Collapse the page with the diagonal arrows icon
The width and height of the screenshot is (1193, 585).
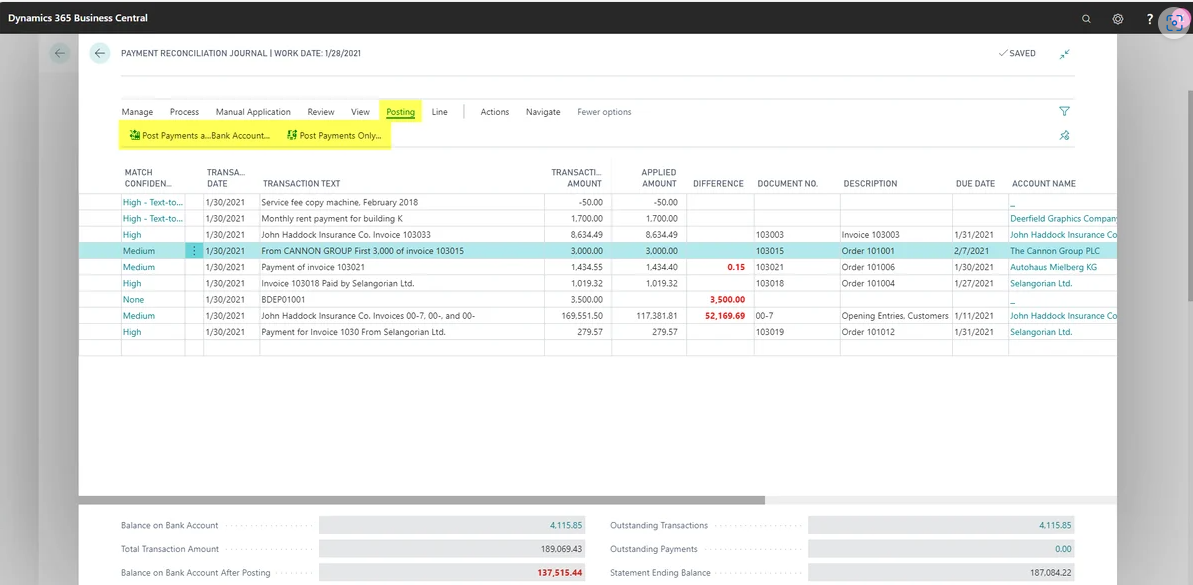(1064, 54)
